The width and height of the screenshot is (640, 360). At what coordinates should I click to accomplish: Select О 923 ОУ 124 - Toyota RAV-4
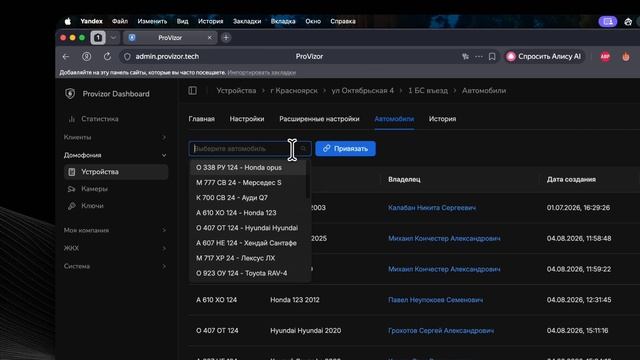click(248, 273)
